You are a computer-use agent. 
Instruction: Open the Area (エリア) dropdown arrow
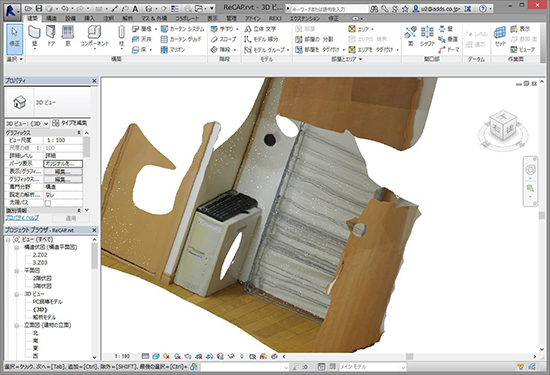[372, 29]
